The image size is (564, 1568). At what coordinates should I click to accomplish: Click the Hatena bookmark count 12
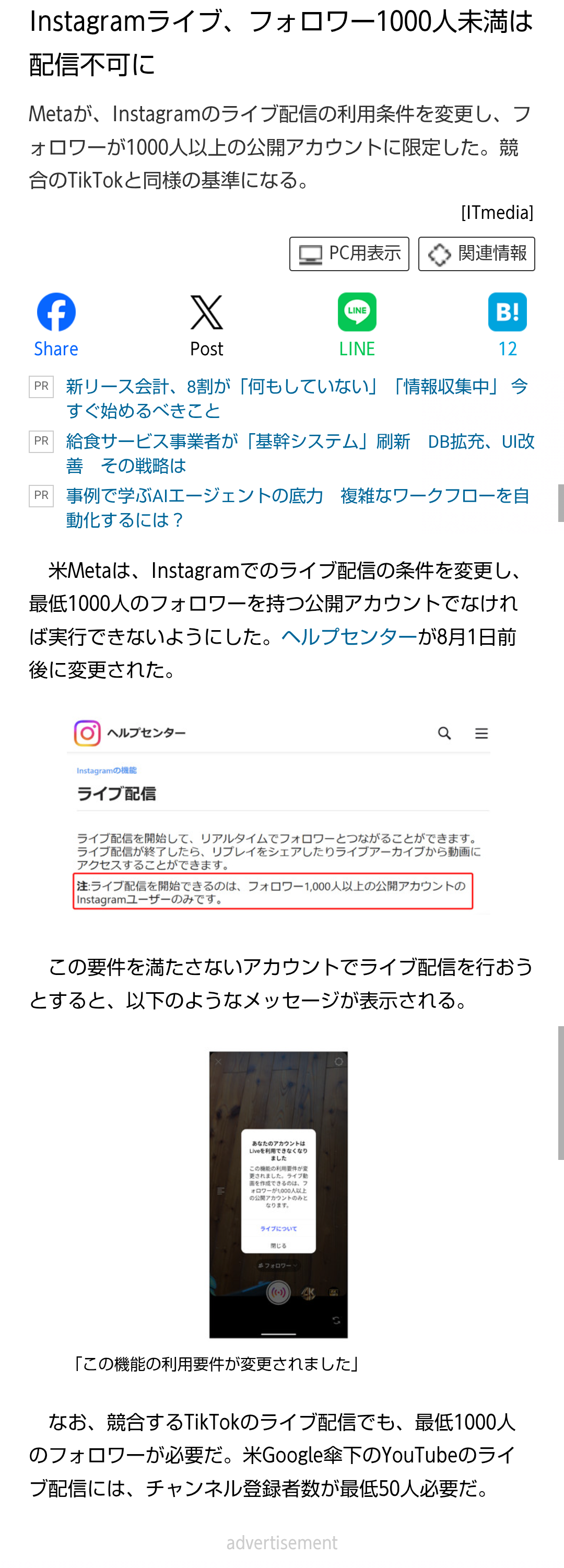point(508,349)
